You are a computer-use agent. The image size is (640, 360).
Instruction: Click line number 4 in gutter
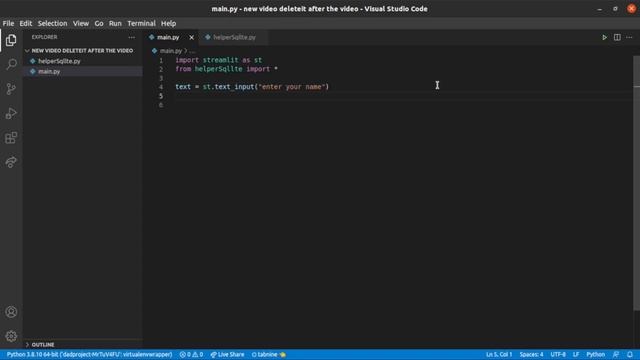[161, 87]
